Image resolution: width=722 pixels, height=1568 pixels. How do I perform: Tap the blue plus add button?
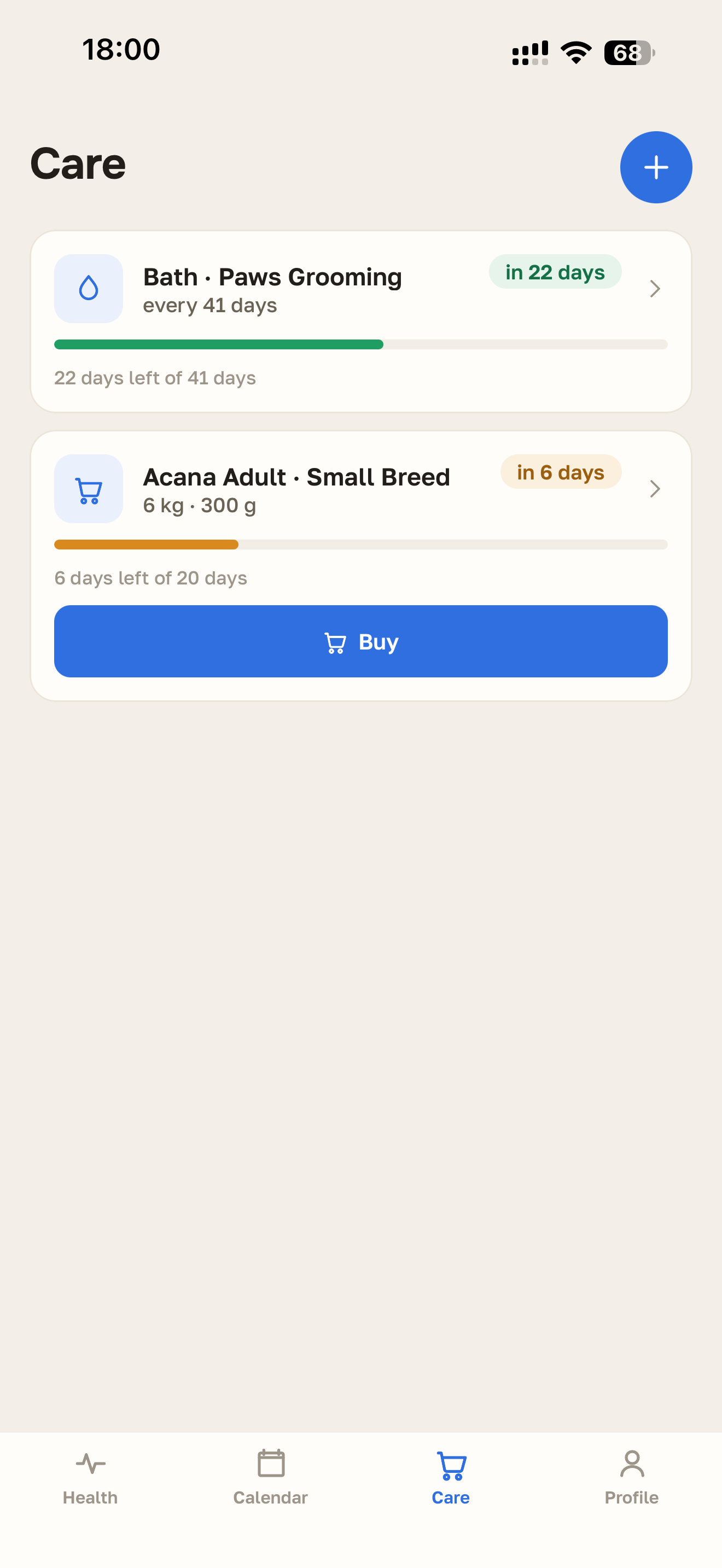coord(656,167)
